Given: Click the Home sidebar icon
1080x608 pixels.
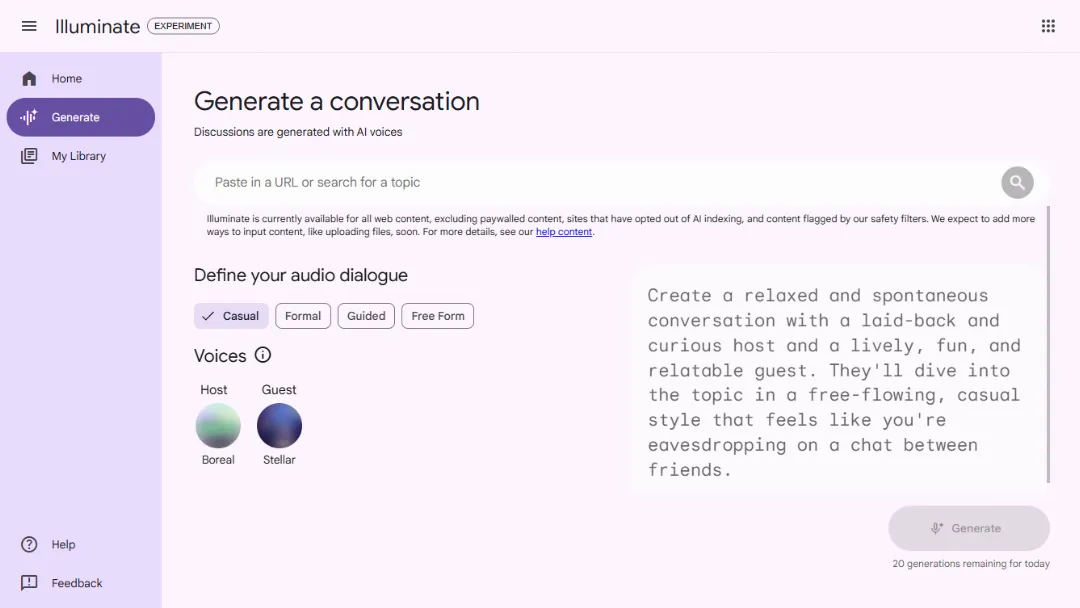Looking at the screenshot, I should coord(29,78).
